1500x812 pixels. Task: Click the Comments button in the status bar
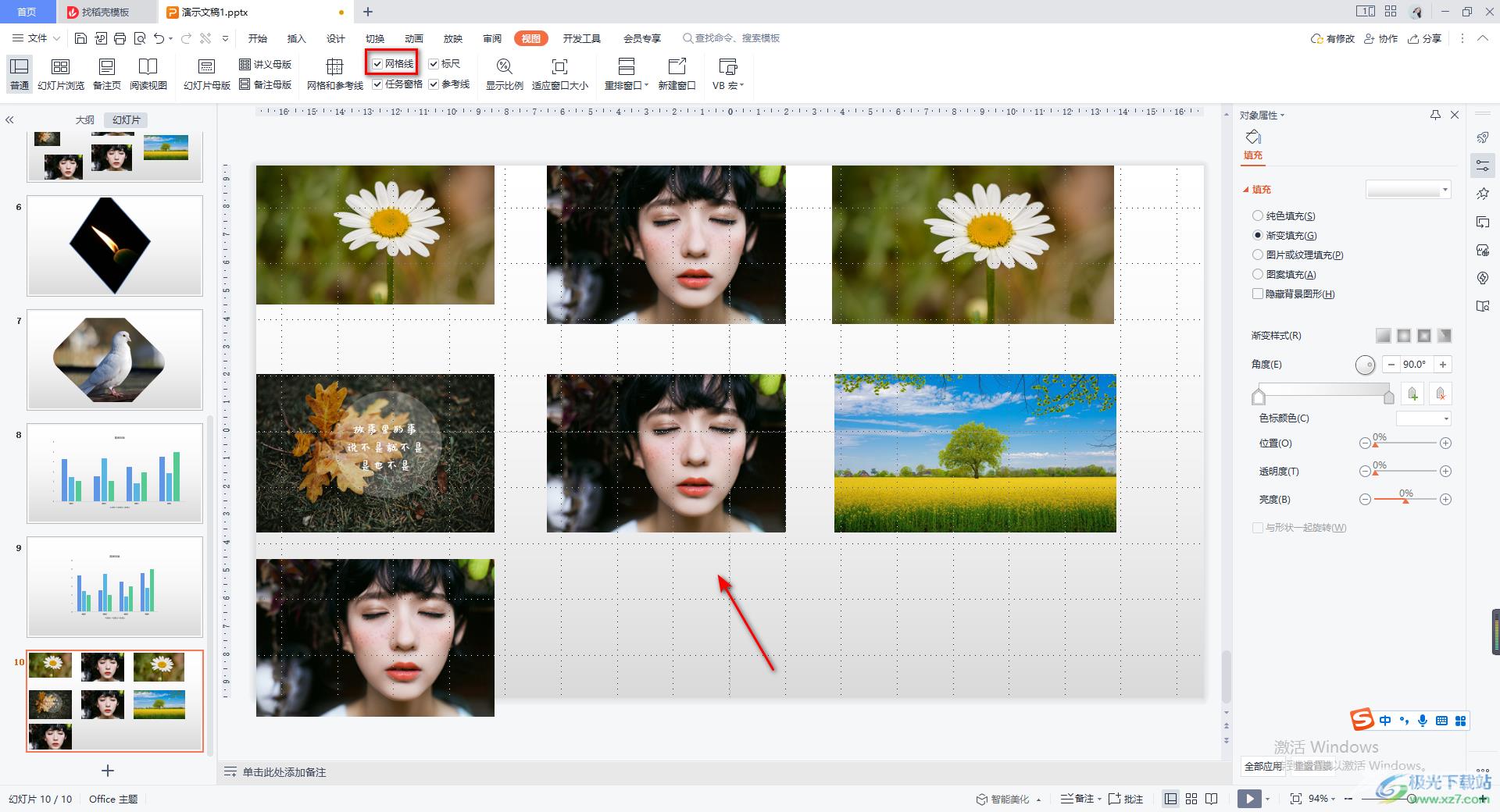point(1126,799)
